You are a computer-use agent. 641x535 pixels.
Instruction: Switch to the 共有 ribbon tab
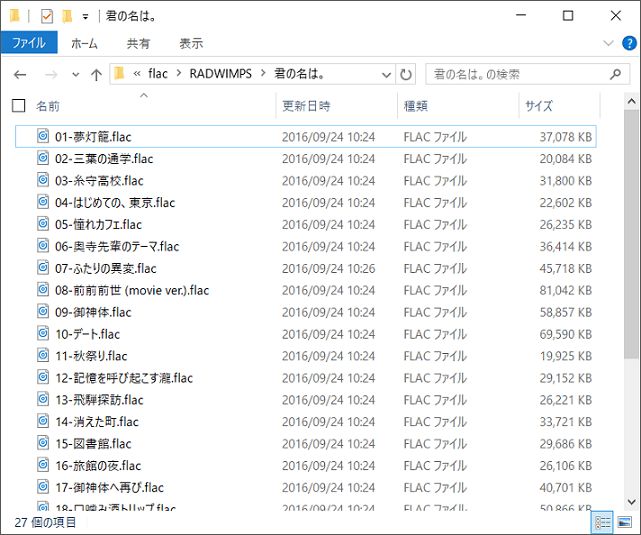[x=138, y=43]
